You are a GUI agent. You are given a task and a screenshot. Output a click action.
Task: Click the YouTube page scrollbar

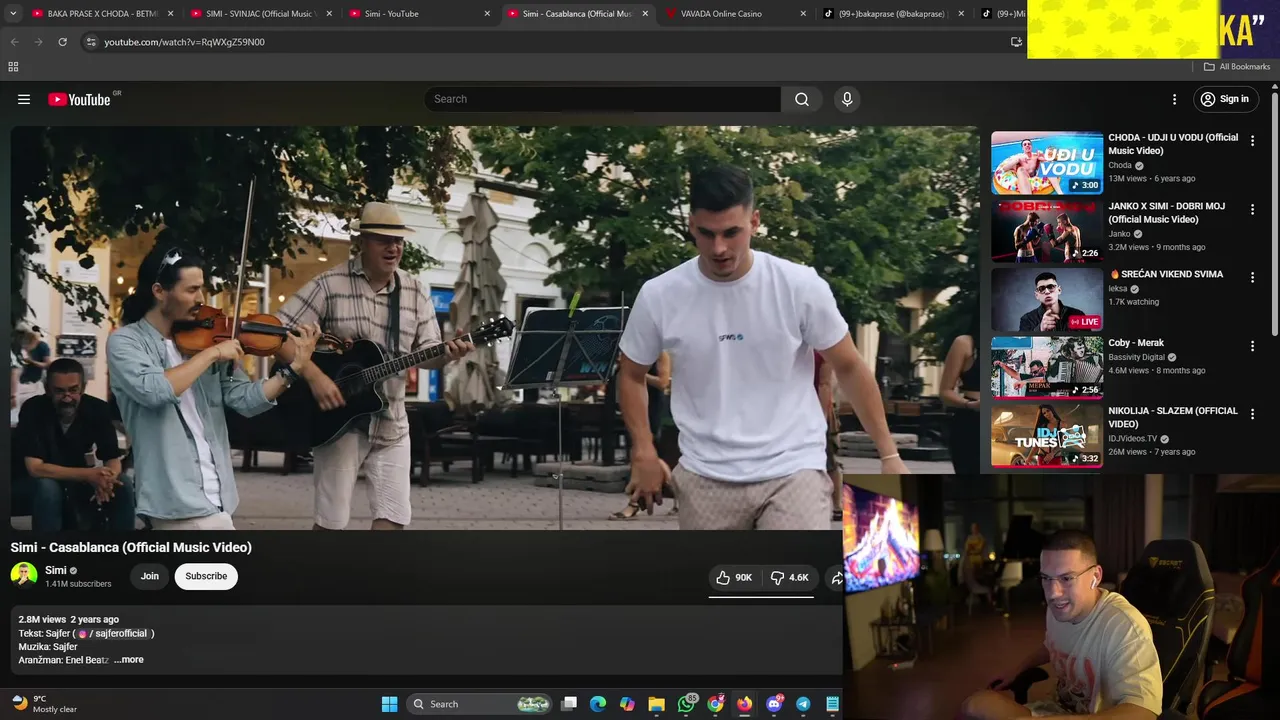1275,215
